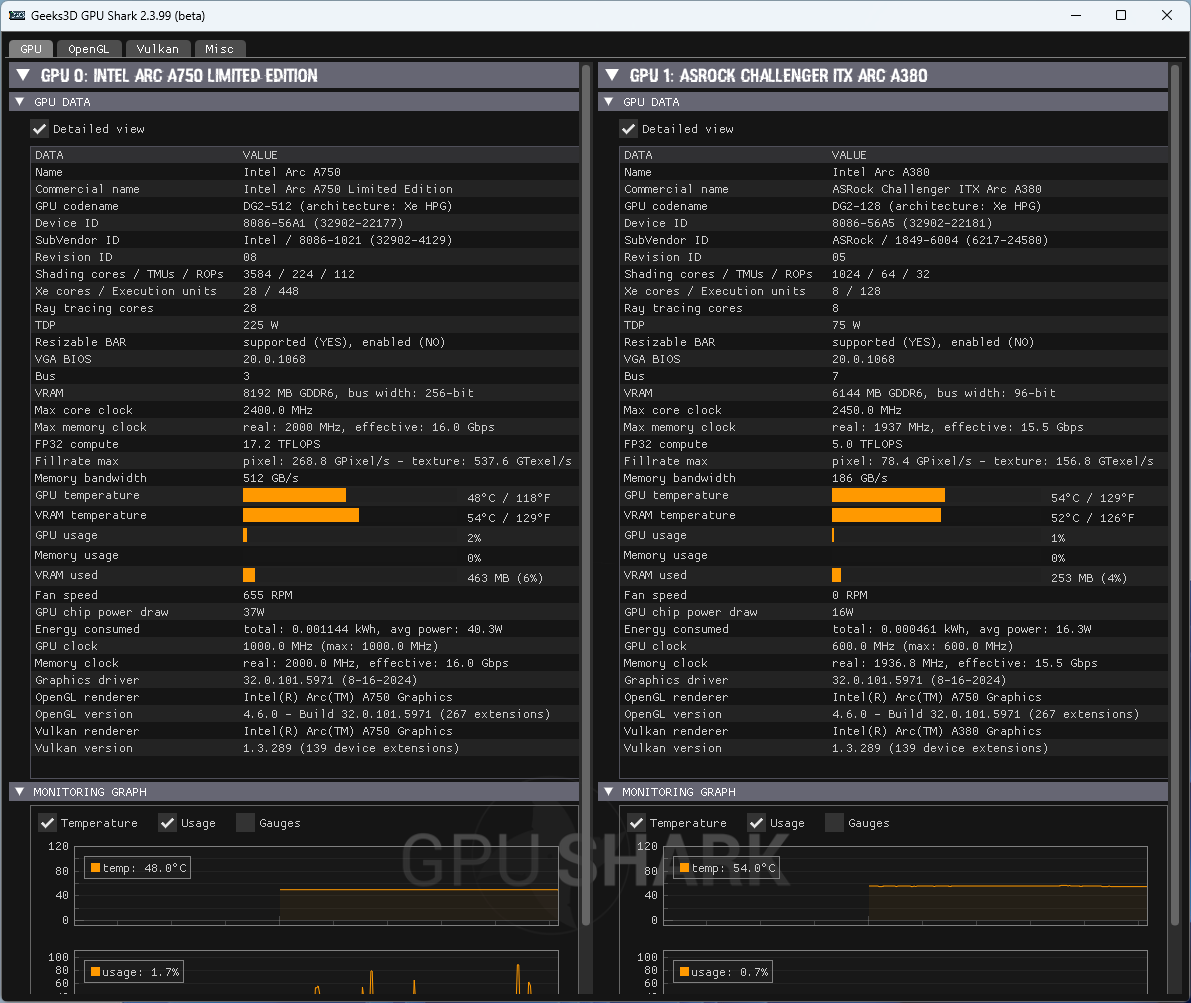This screenshot has width=1191, height=1003.
Task: Click GPU 1 Fan speed value 0 RPM
Action: (849, 595)
